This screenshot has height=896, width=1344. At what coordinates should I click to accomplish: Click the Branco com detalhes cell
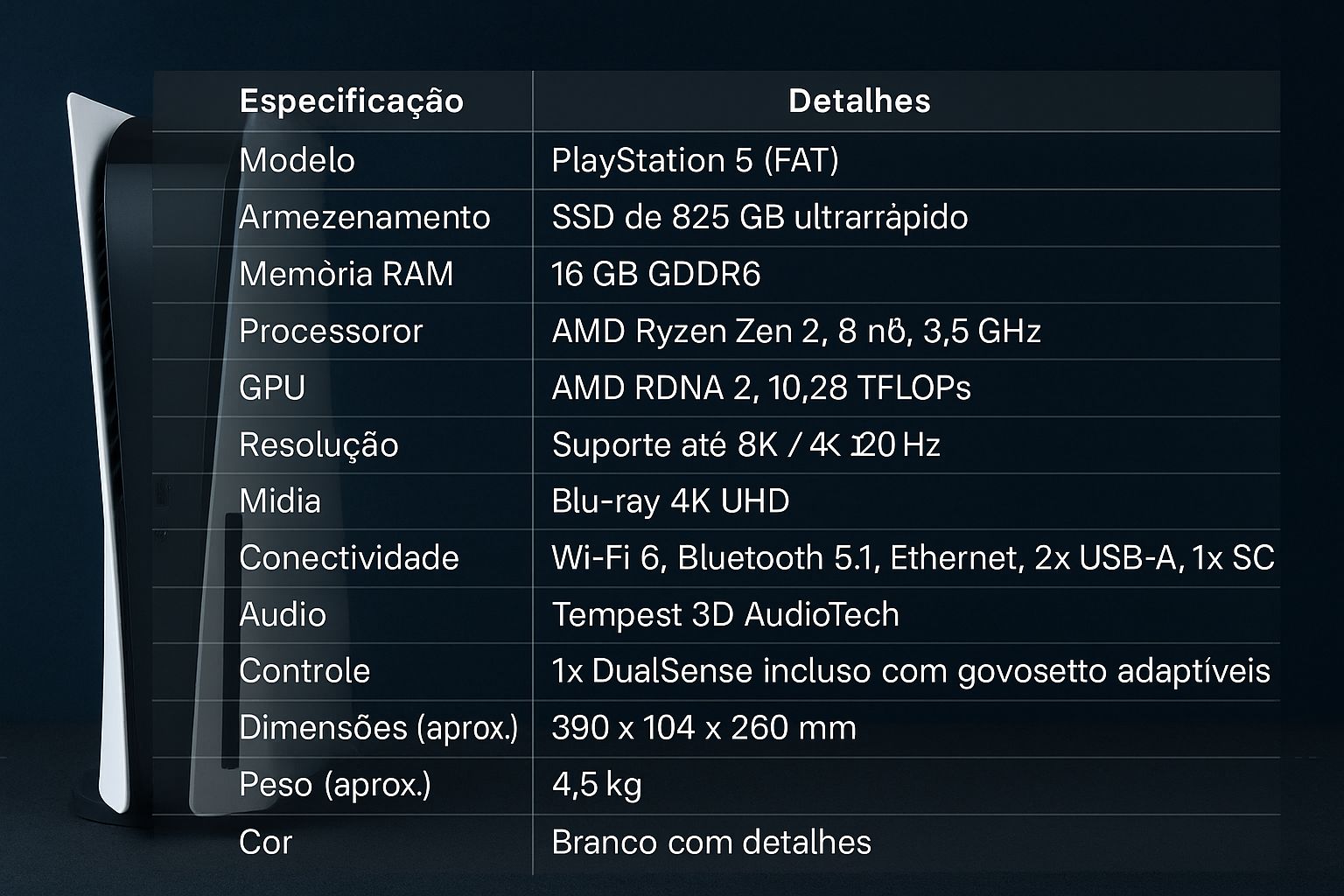pos(710,843)
